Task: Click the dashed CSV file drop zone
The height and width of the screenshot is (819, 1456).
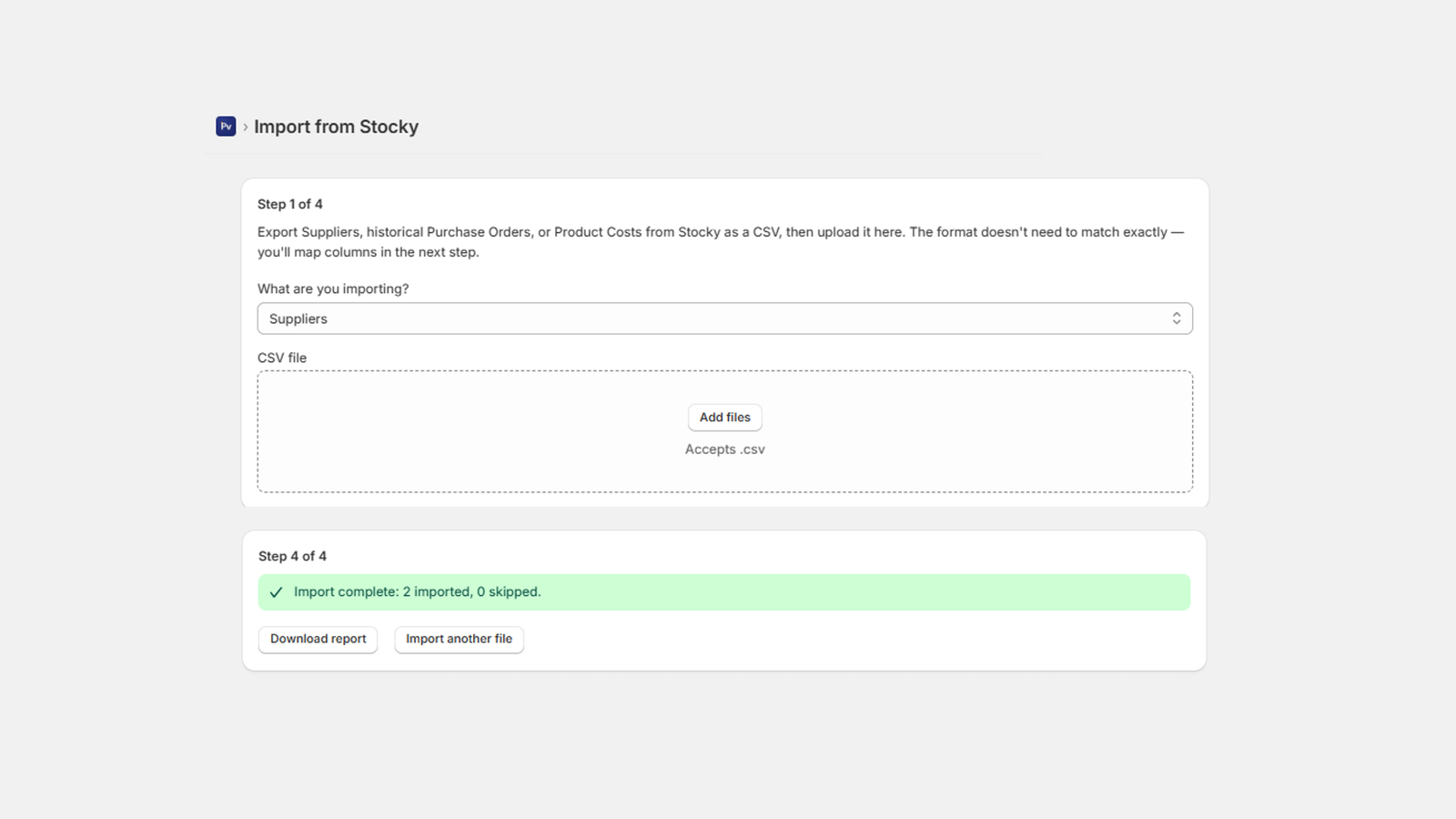Action: tap(724, 431)
